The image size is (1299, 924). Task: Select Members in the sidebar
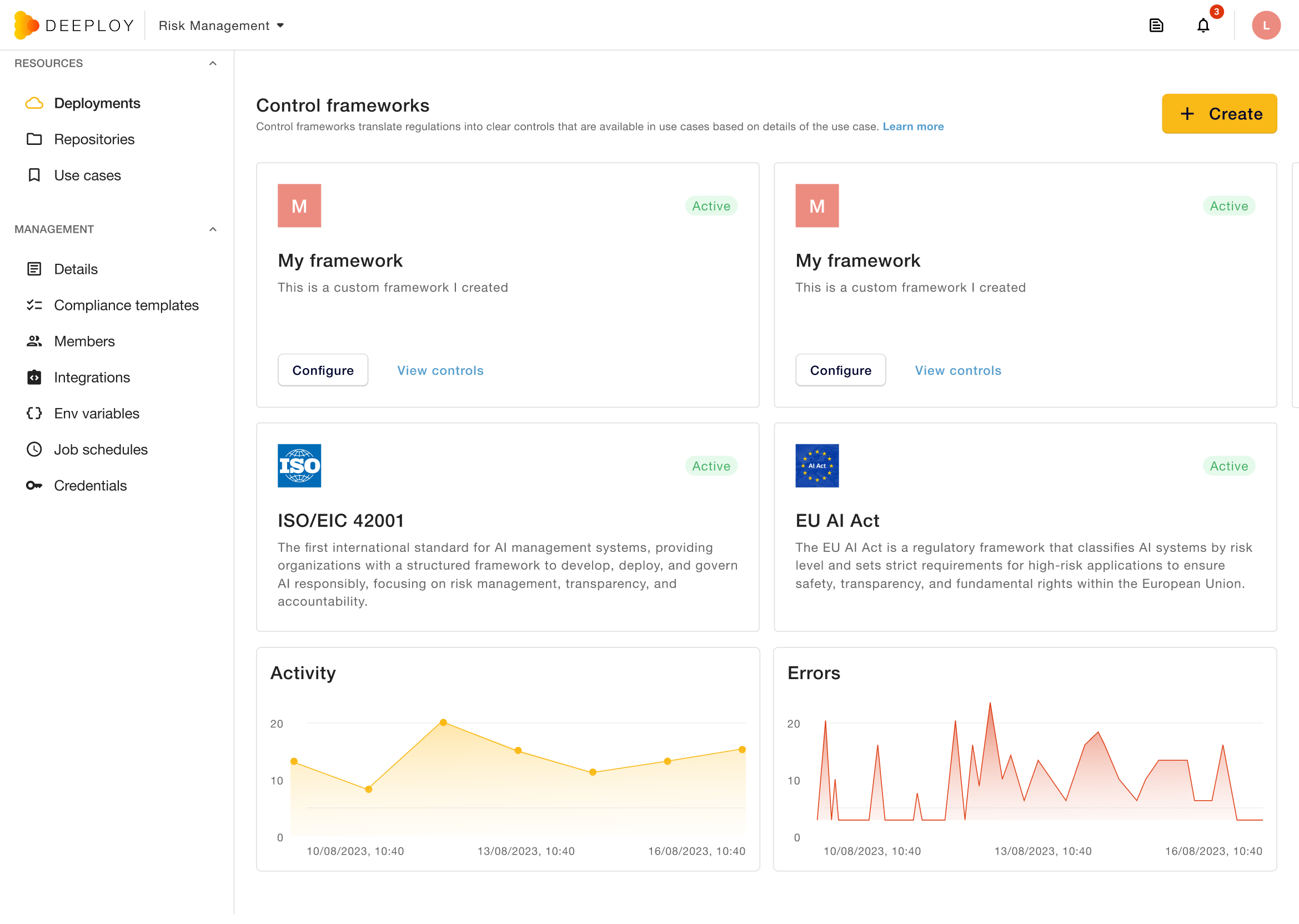tap(84, 341)
